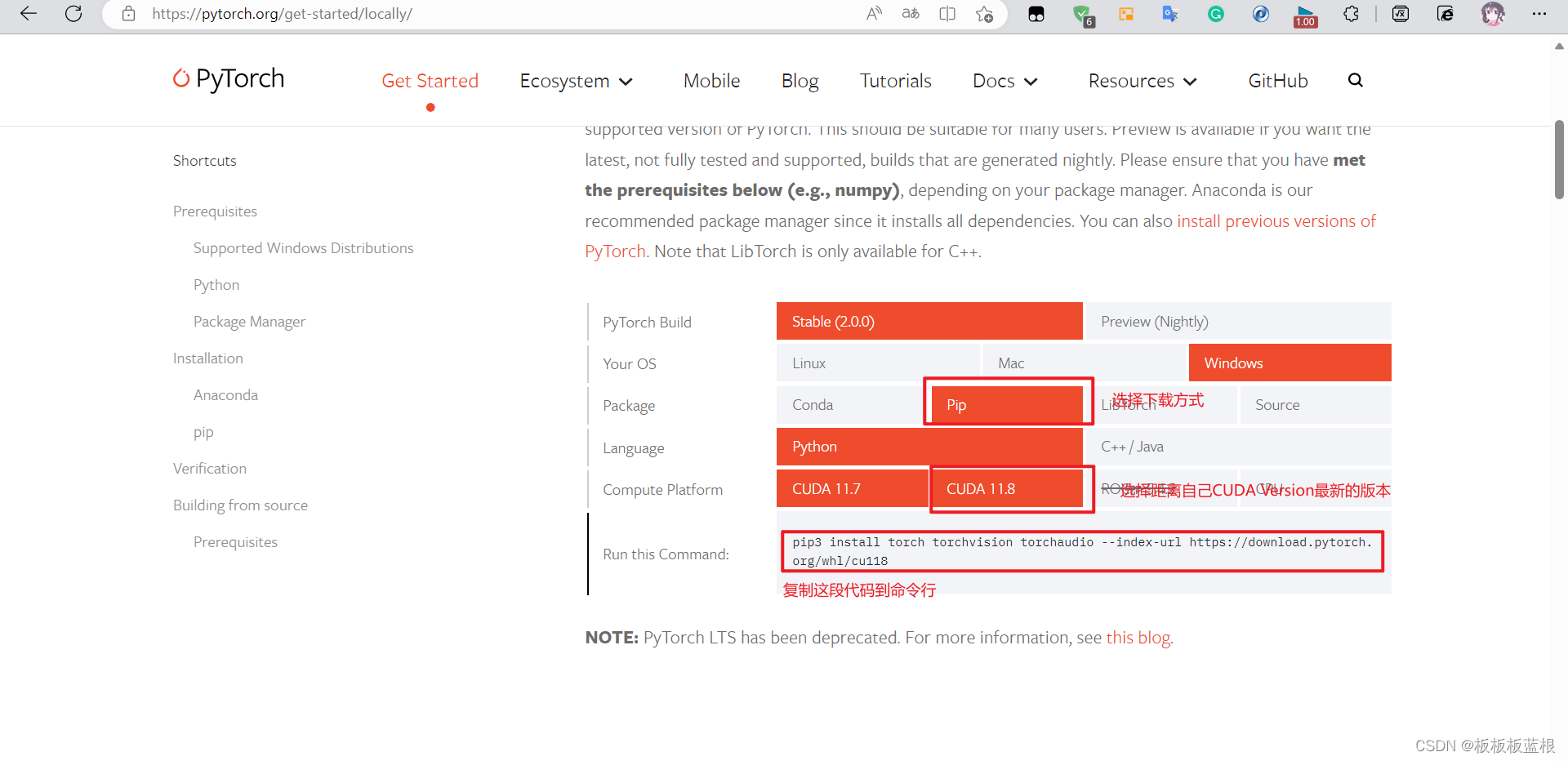Jump to Supported Windows Distributions shortcut
Viewport: 1568px width, 761px height.
303,248
